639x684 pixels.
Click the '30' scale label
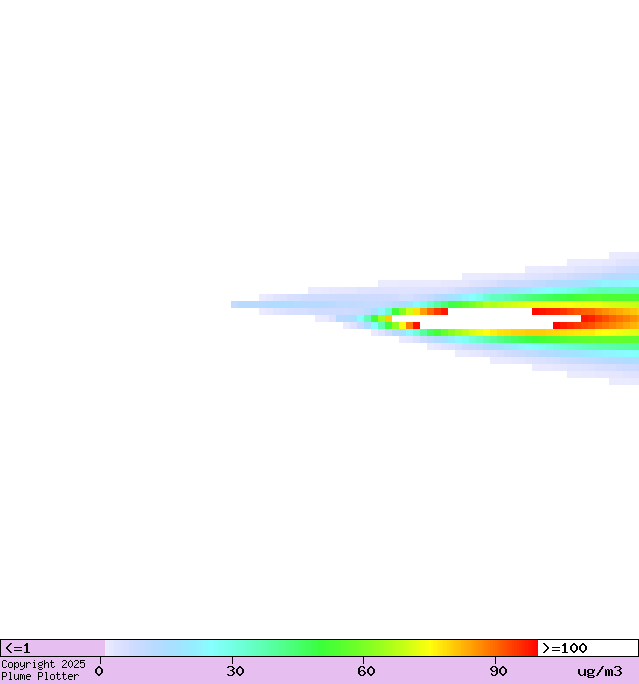tap(235, 671)
